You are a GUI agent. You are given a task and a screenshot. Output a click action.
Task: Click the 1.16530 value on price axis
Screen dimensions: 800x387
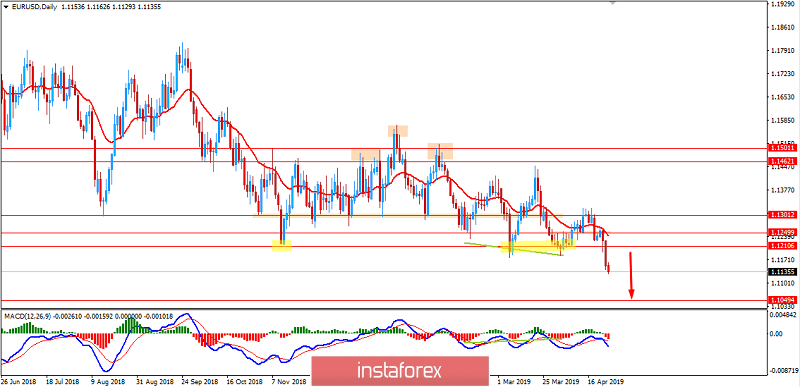tap(784, 97)
